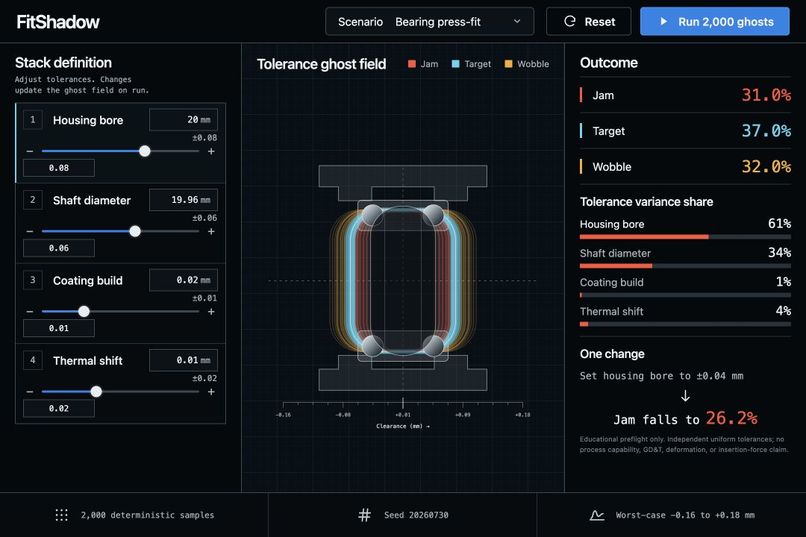Viewport: 806px width, 537px height.
Task: Edit Shaft diameter nominal 19.96 mm field
Action: pyautogui.click(x=184, y=200)
